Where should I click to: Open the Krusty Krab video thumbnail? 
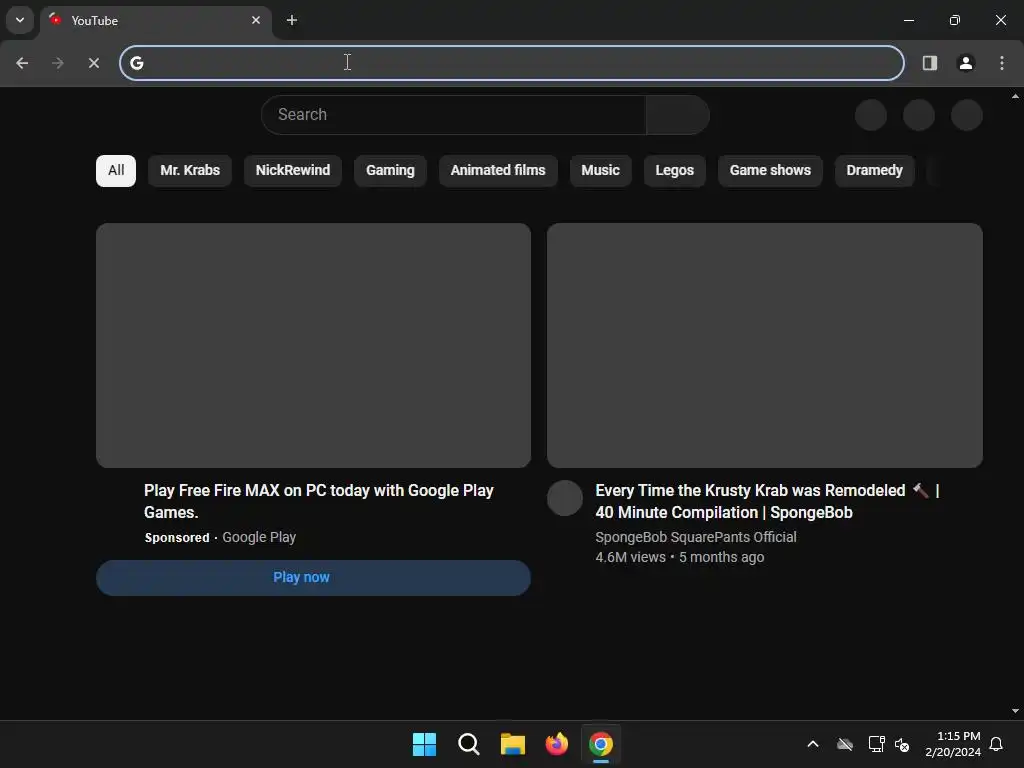765,345
